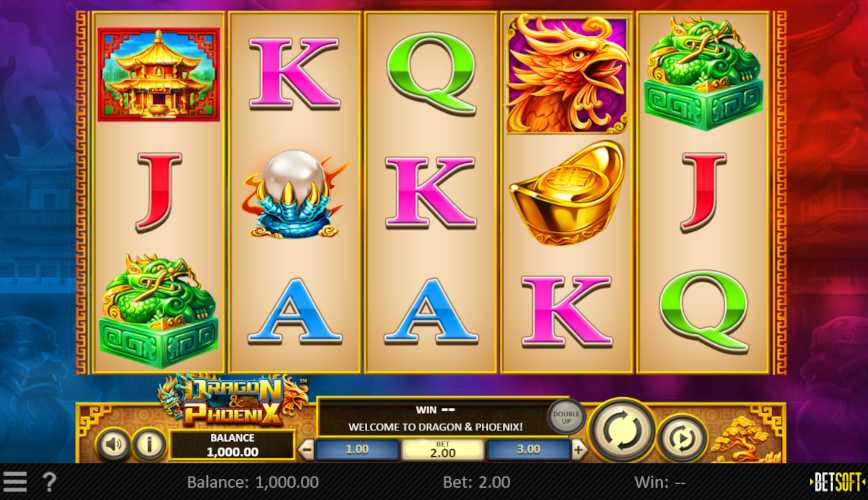Open the hamburger menu in bottom bar
The image size is (868, 500).
coord(14,482)
